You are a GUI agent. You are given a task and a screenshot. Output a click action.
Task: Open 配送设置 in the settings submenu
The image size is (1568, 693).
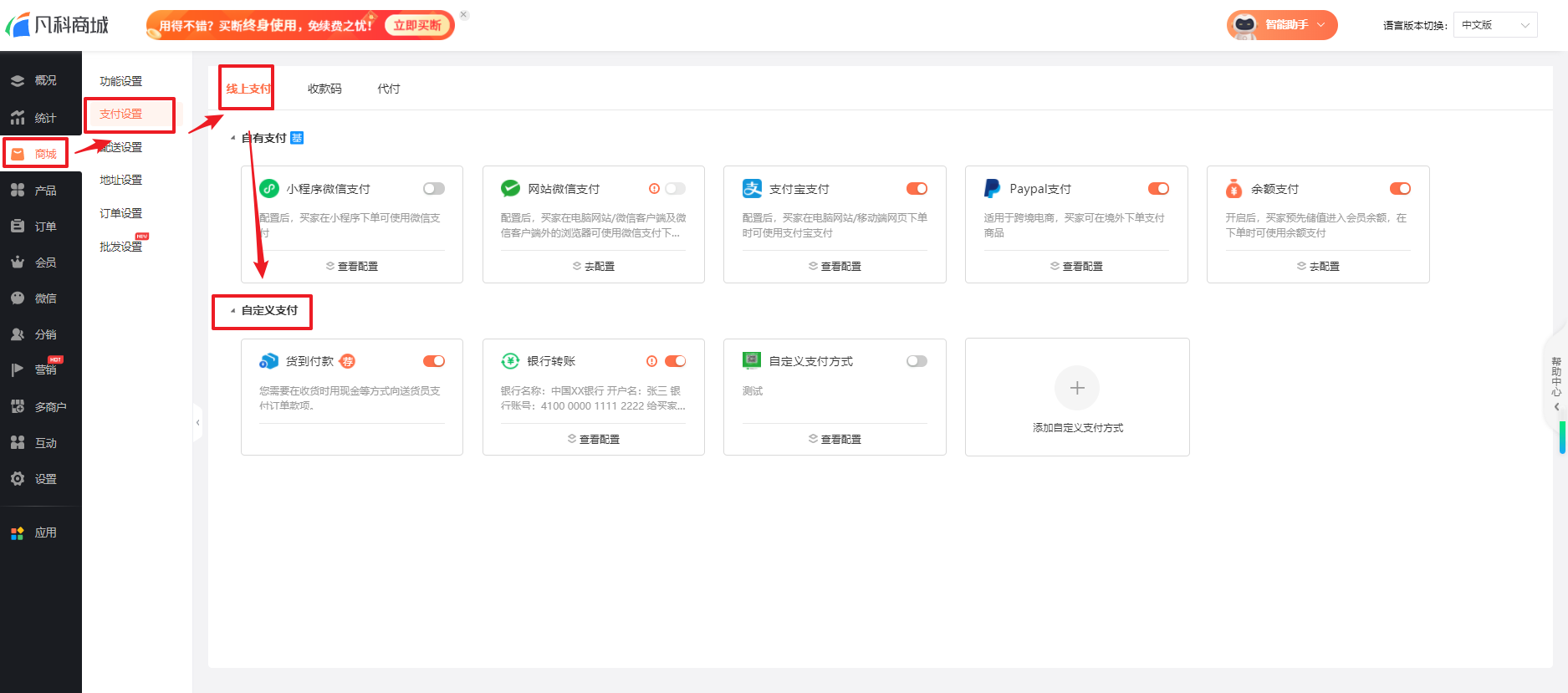(x=122, y=147)
